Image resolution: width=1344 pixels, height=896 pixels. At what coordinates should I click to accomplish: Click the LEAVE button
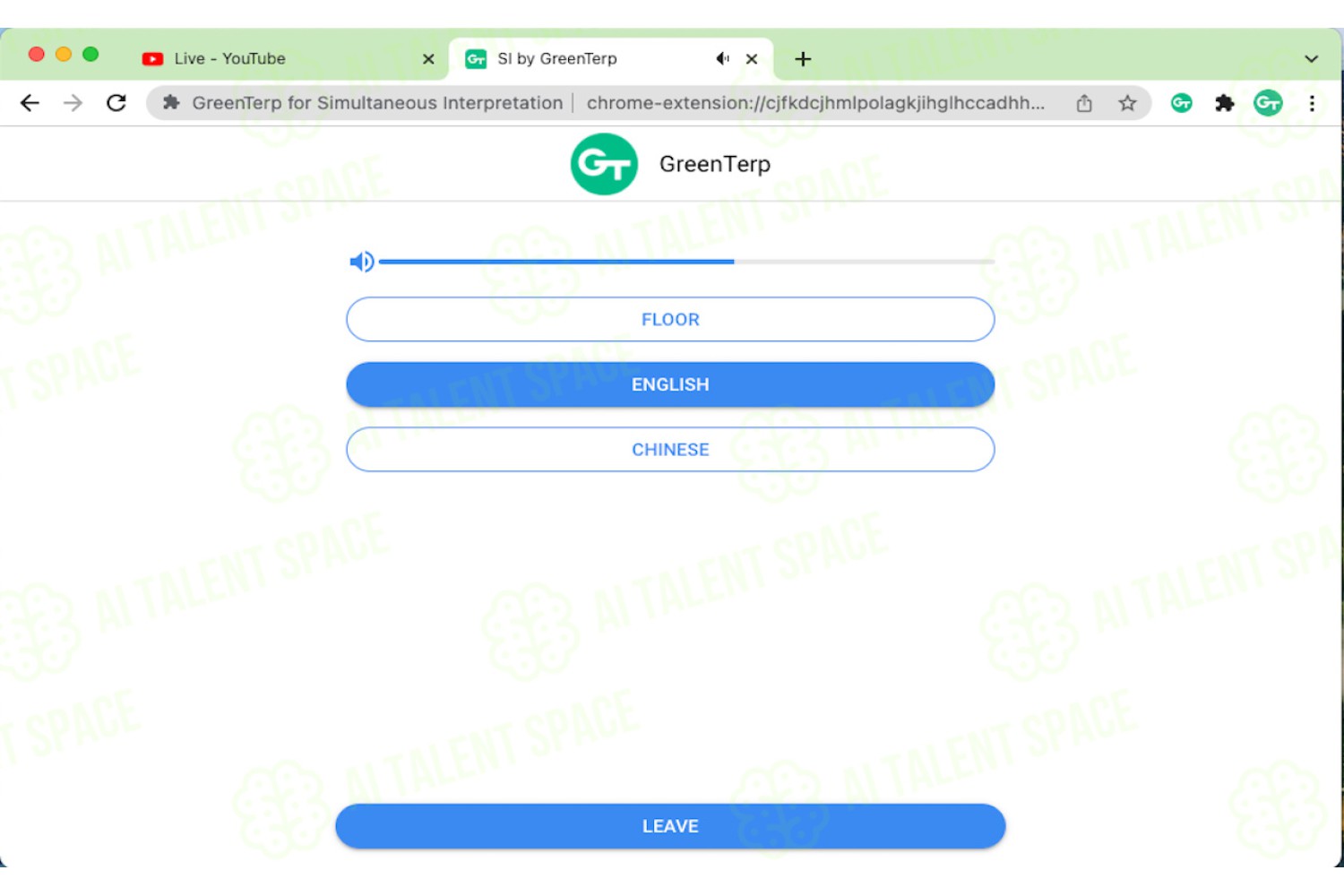670,826
